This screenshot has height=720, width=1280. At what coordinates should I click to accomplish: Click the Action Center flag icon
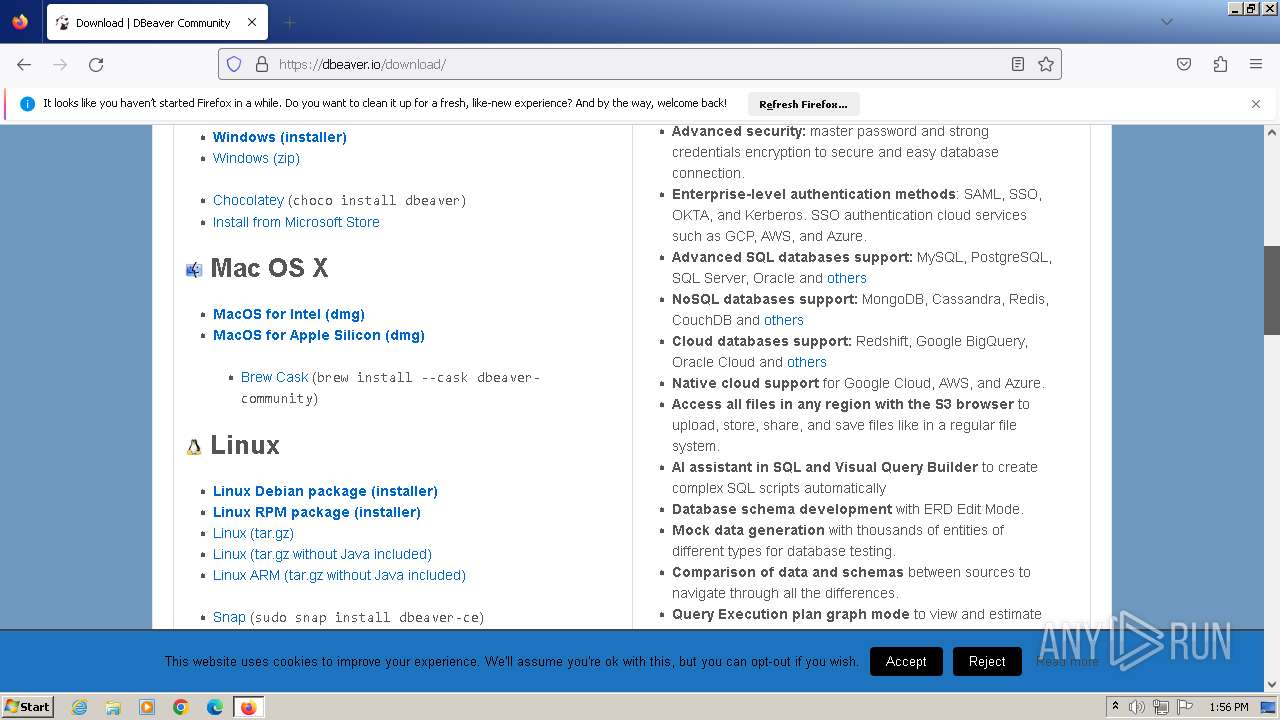pyautogui.click(x=1185, y=707)
